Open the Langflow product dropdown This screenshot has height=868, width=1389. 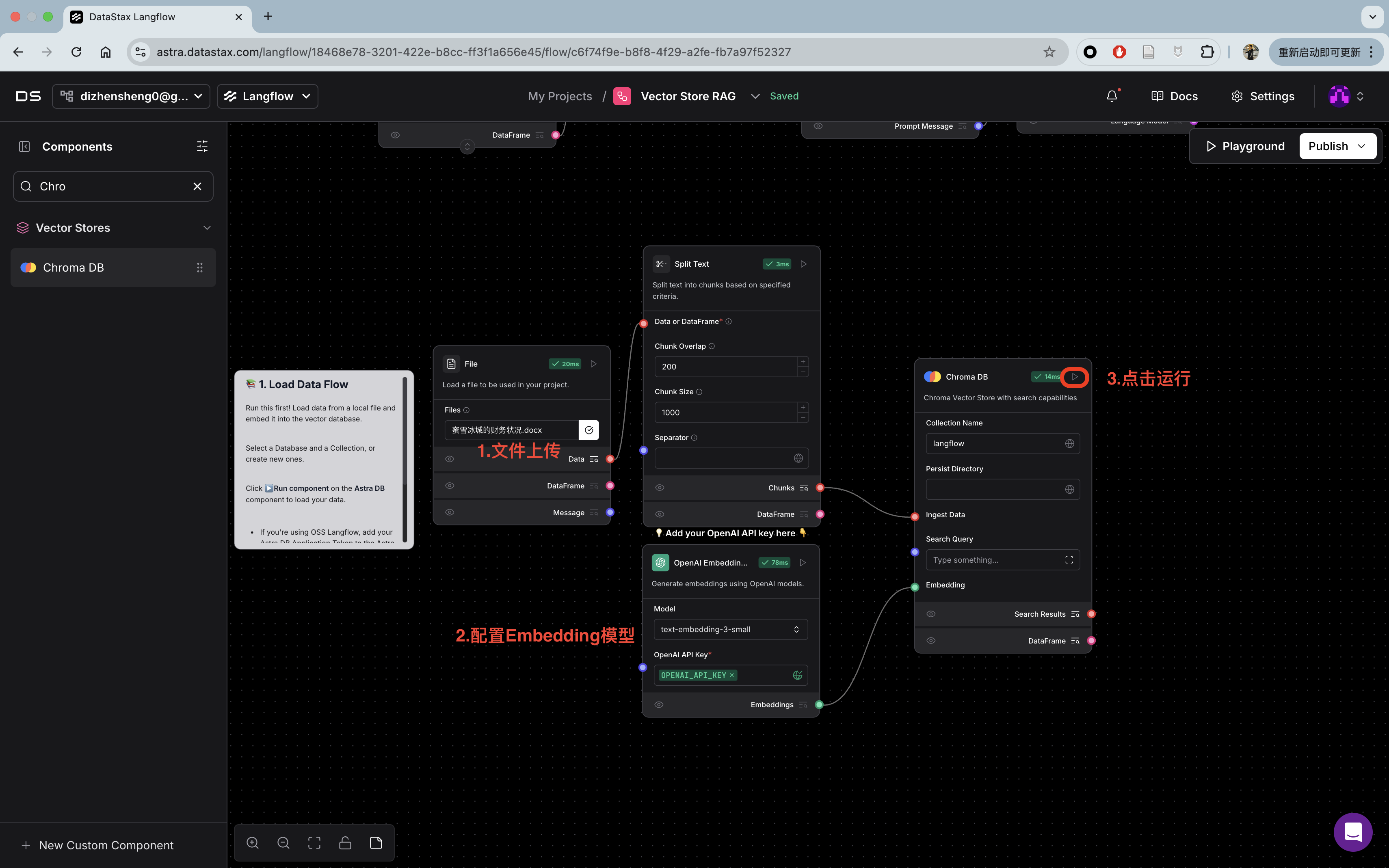[268, 96]
